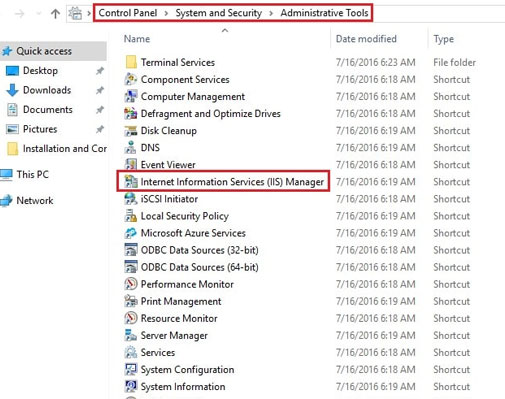Unpin Pictures using its pin icon
The width and height of the screenshot is (505, 399).
[x=100, y=129]
